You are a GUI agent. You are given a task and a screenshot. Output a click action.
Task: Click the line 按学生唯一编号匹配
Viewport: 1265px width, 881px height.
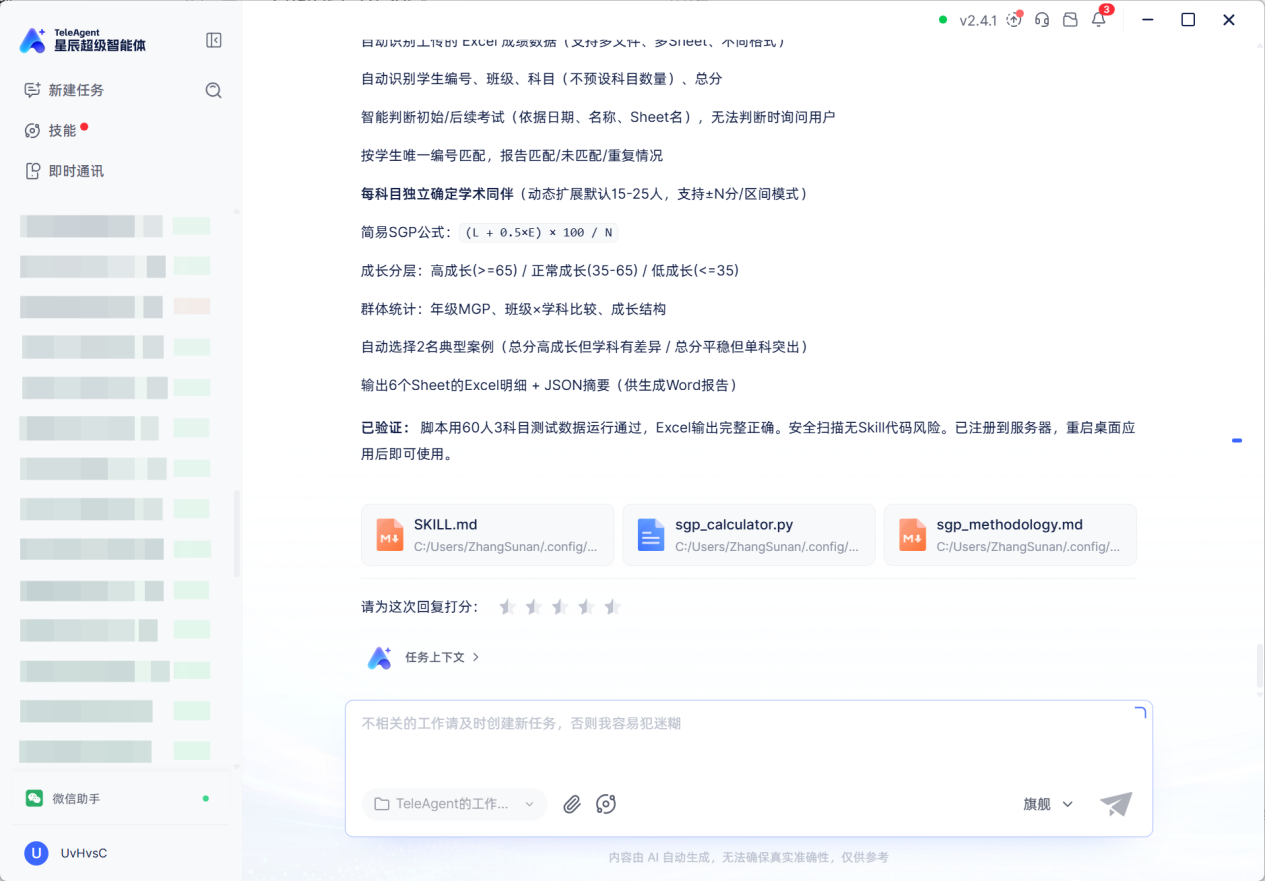click(x=512, y=156)
